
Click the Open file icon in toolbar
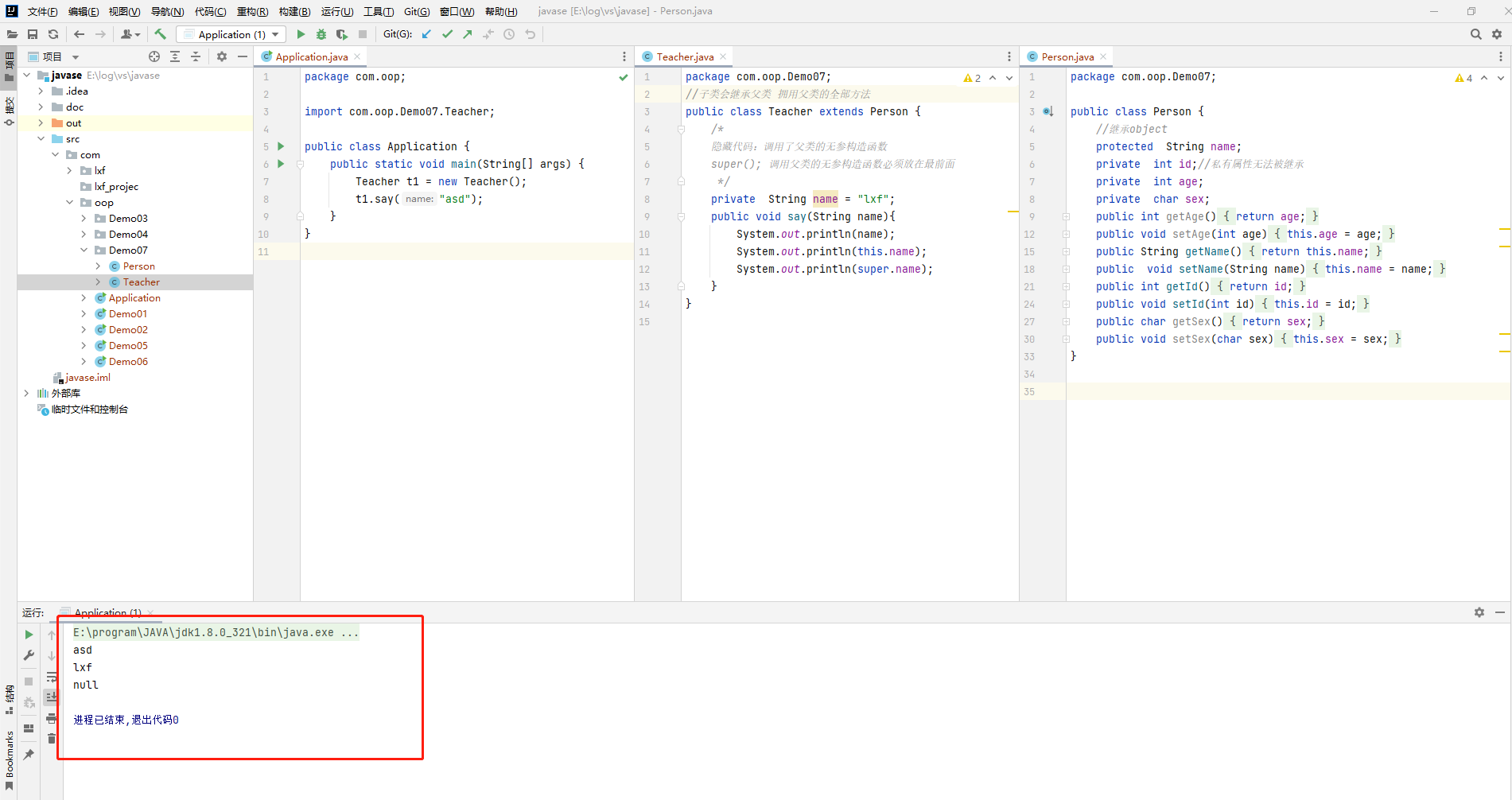(12, 34)
